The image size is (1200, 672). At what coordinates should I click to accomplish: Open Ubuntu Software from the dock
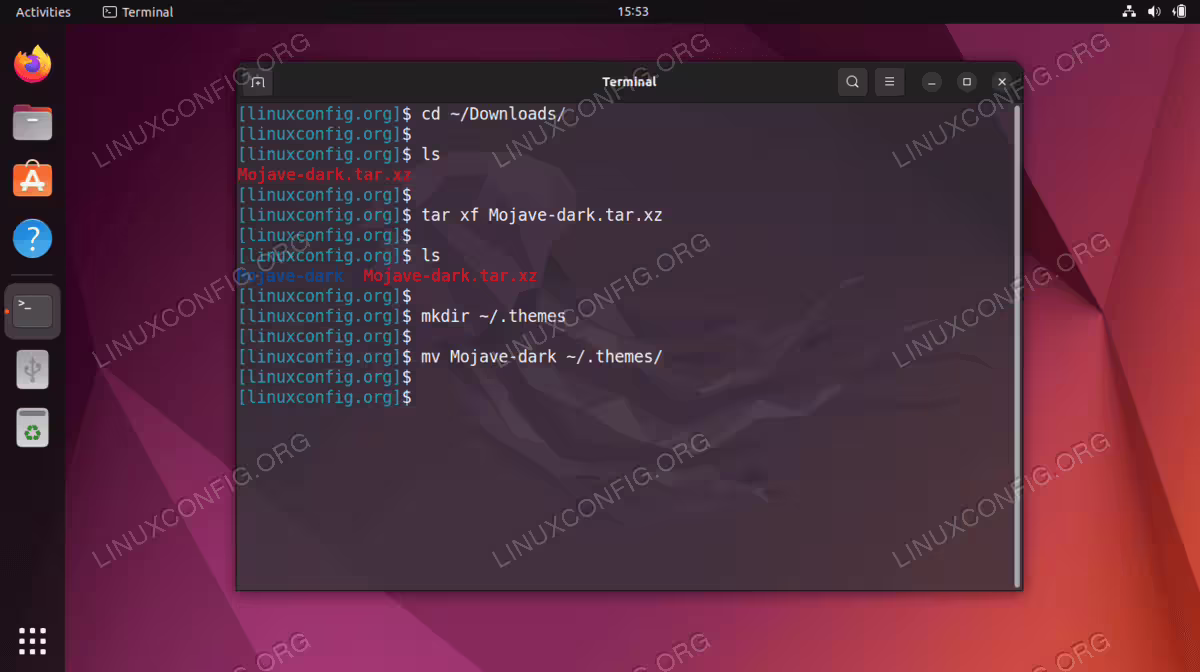tap(33, 180)
